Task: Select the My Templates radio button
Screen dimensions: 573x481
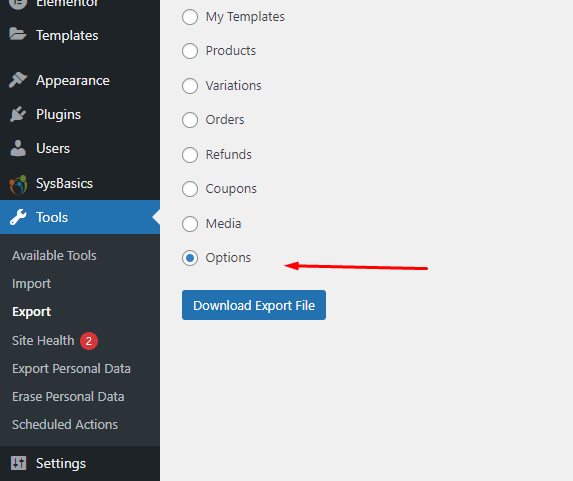Action: [x=190, y=17]
